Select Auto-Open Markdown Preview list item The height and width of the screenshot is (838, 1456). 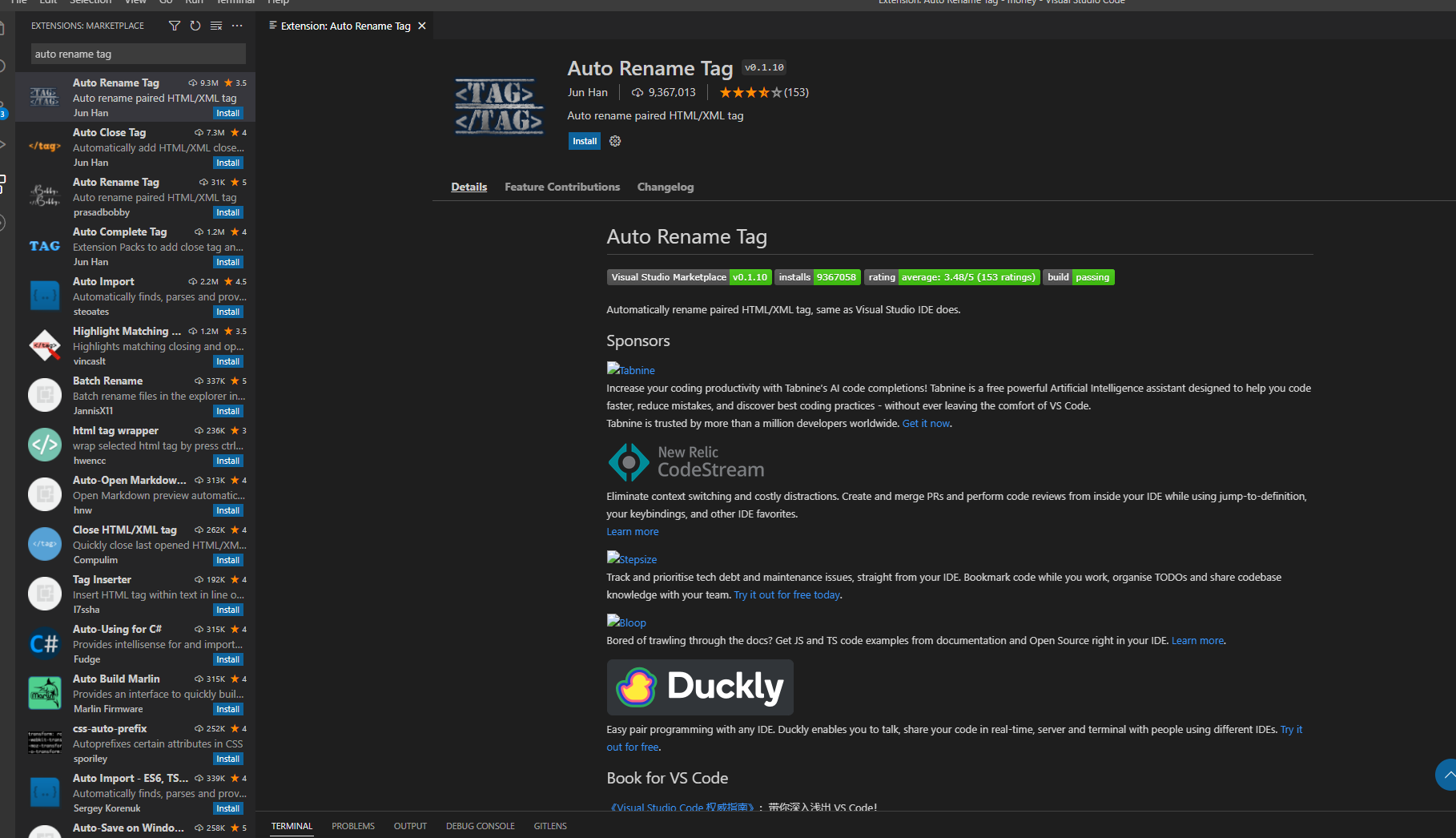click(135, 494)
